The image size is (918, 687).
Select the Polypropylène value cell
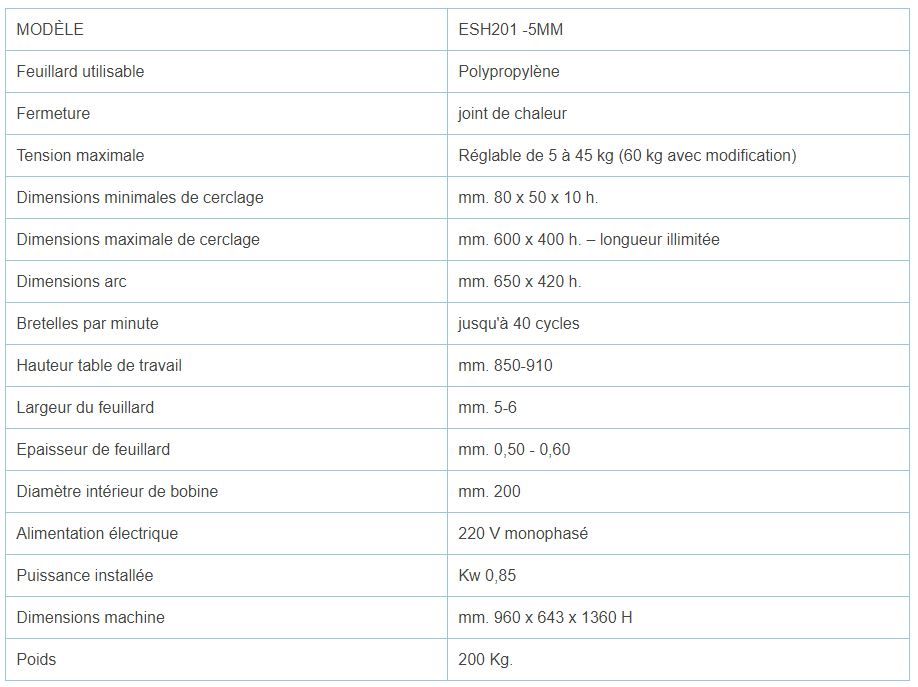tap(508, 72)
